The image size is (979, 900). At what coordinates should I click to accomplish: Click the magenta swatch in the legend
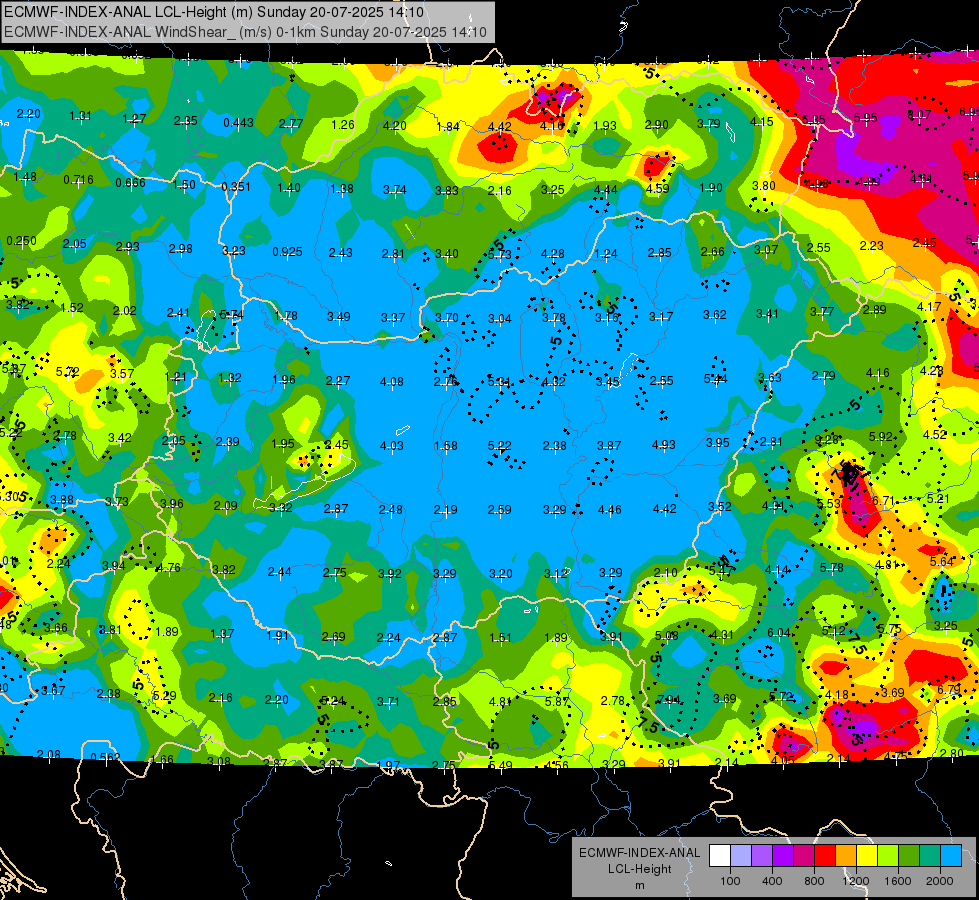(x=804, y=856)
